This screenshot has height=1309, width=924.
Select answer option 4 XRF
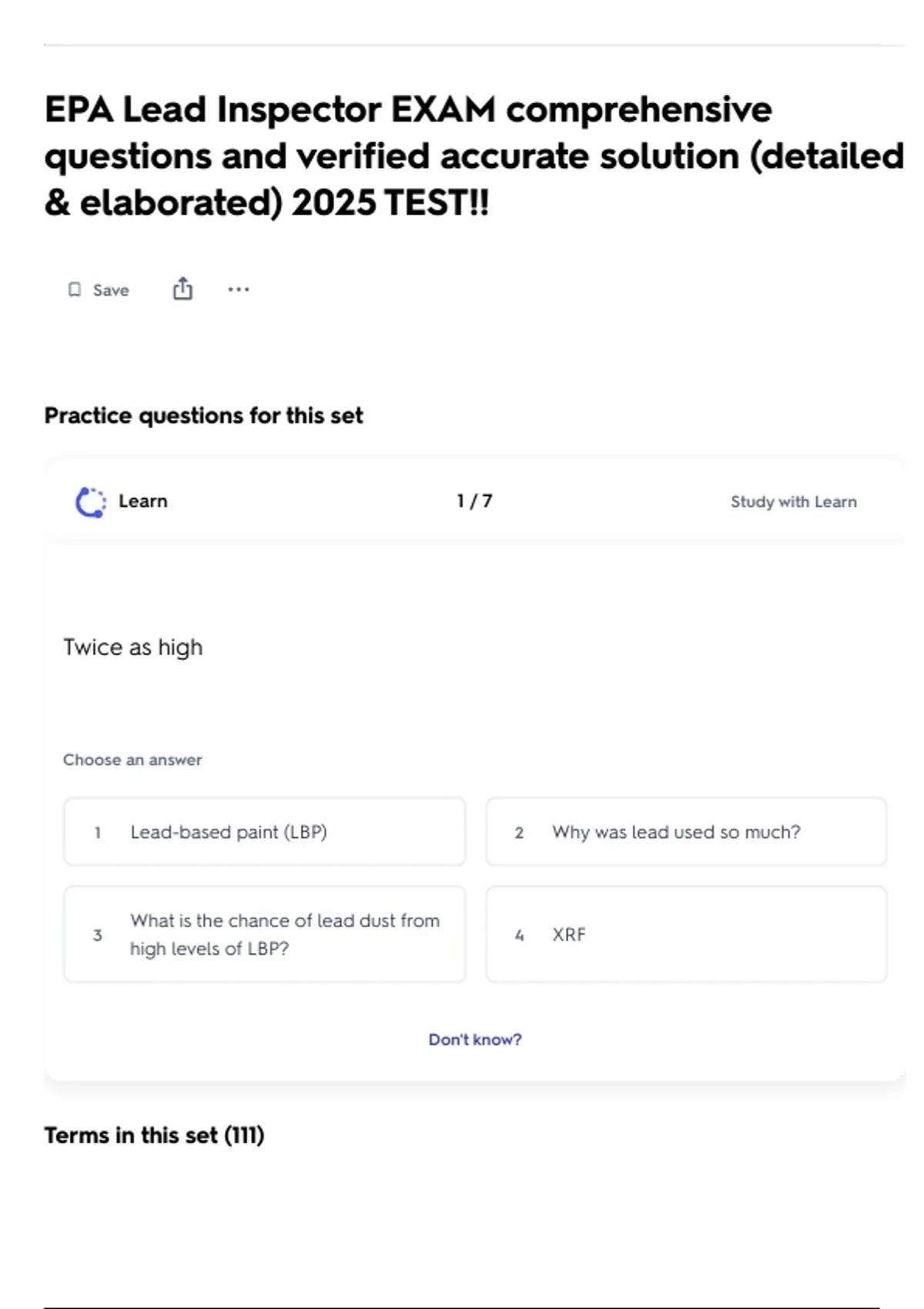pos(685,934)
